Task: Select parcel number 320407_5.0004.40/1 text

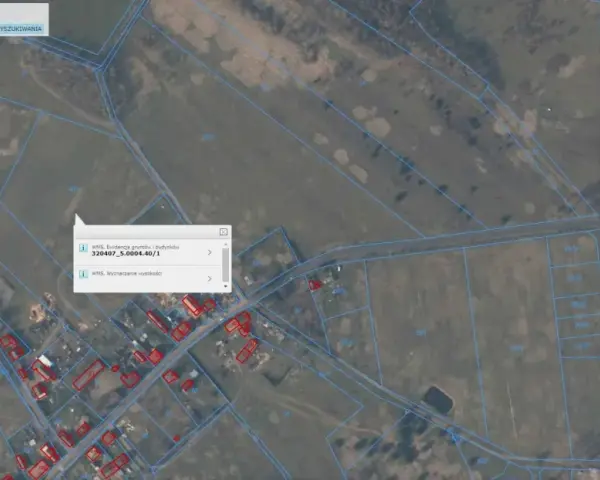Action: pos(126,253)
